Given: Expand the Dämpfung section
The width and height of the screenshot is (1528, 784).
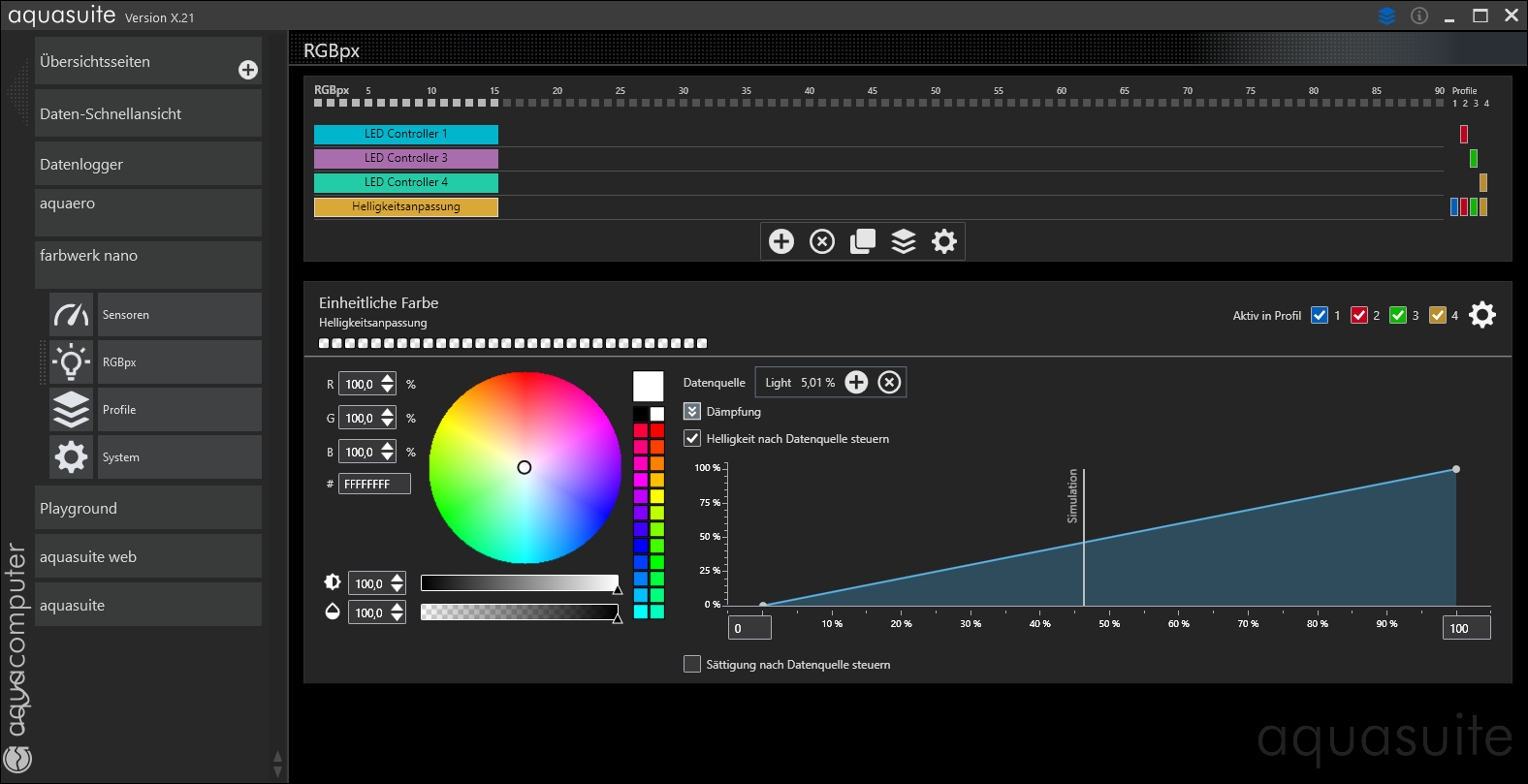Looking at the screenshot, I should pyautogui.click(x=692, y=411).
